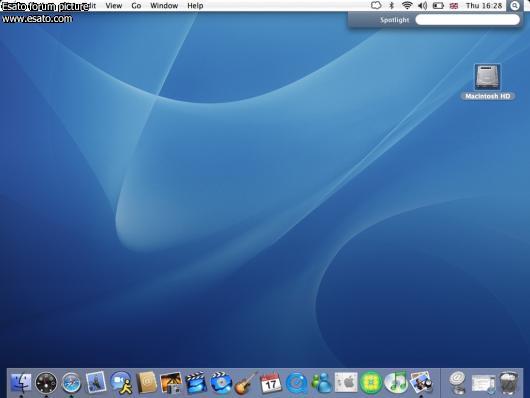Screen dimensions: 530x398
Task: Open the battery status menu
Action: tap(438, 5)
